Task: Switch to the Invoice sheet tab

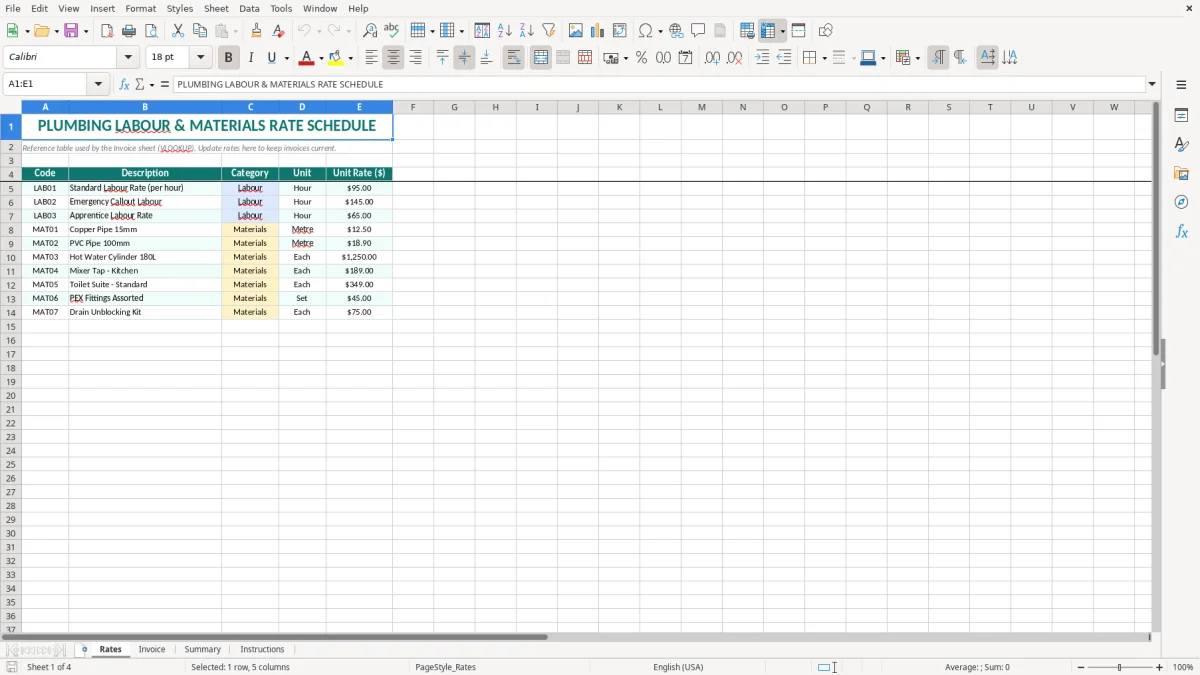Action: 152,649
